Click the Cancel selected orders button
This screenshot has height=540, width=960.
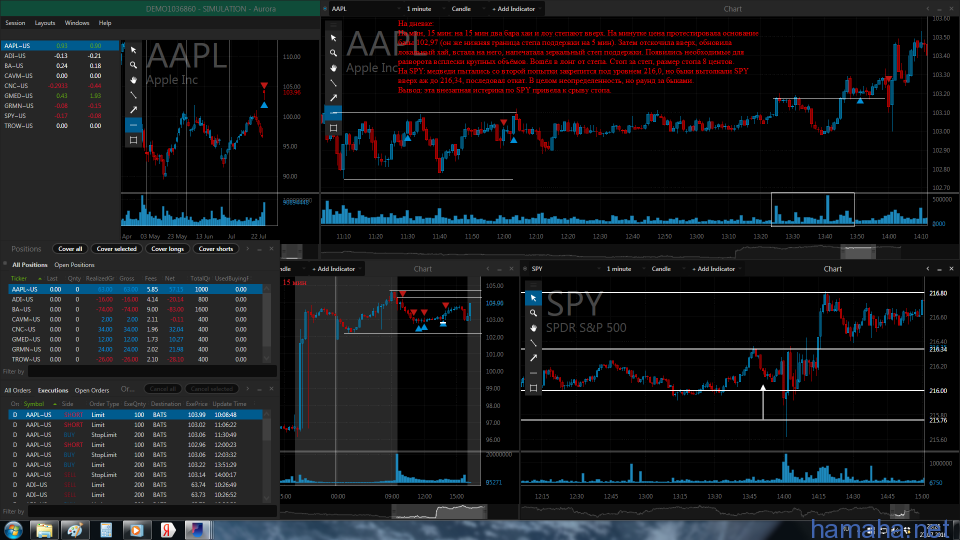tap(211, 389)
